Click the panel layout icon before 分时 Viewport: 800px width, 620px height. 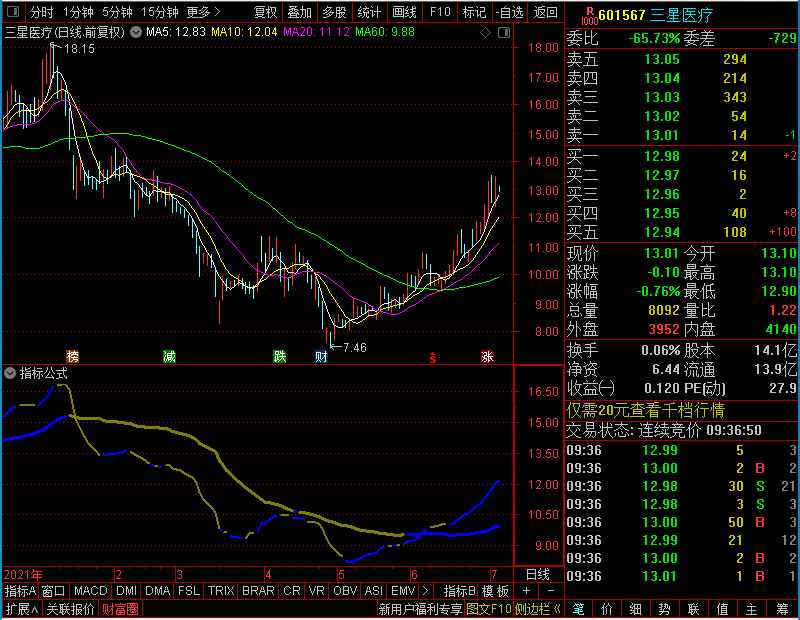pos(13,12)
